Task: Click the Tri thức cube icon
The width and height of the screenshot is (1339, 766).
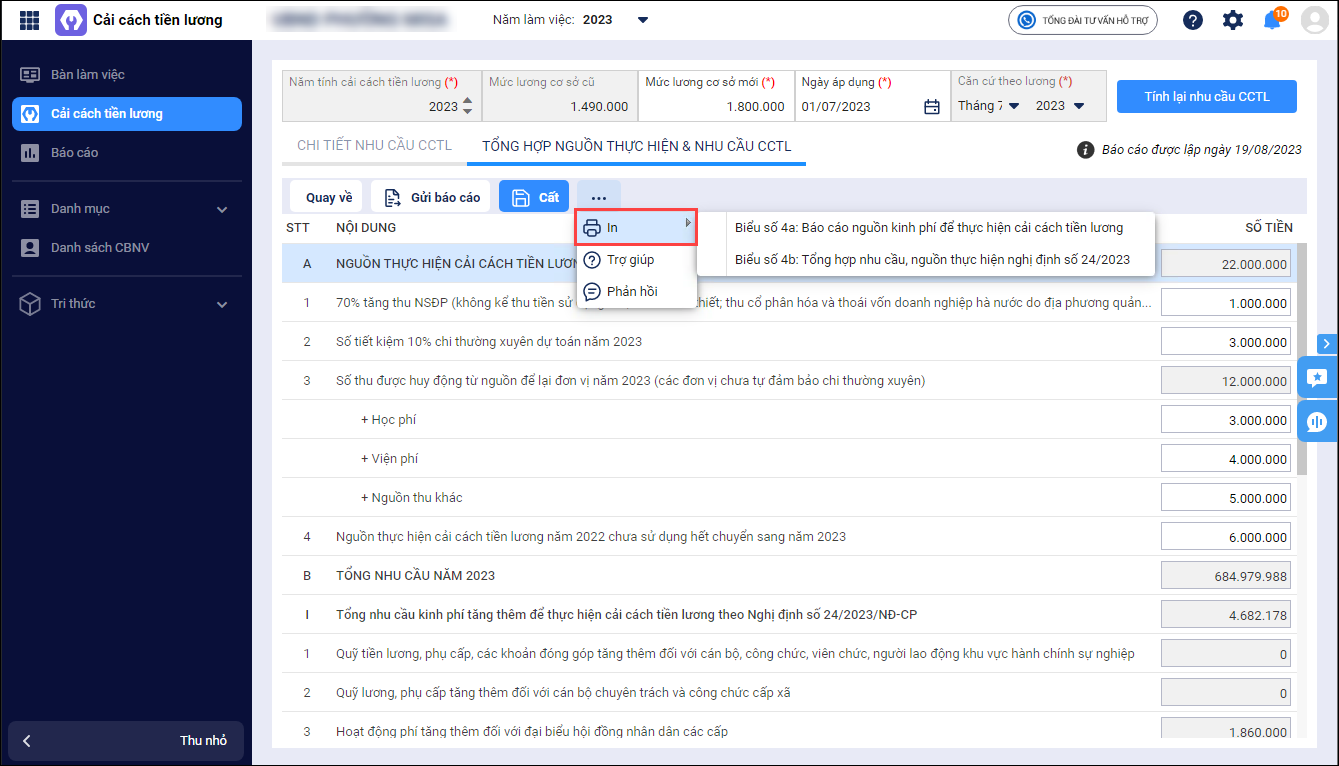Action: [30, 304]
